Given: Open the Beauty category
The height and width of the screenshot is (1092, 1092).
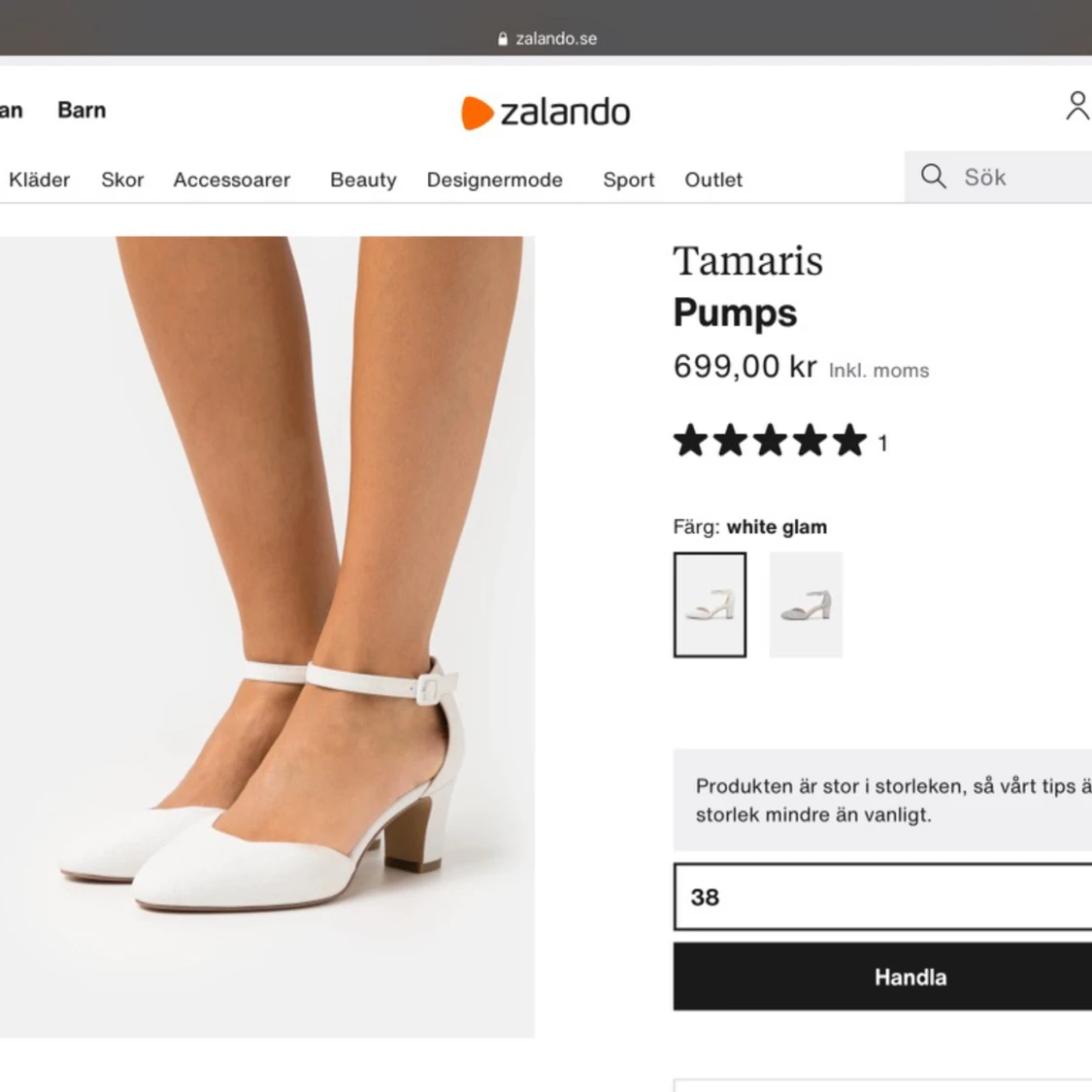Looking at the screenshot, I should [363, 180].
